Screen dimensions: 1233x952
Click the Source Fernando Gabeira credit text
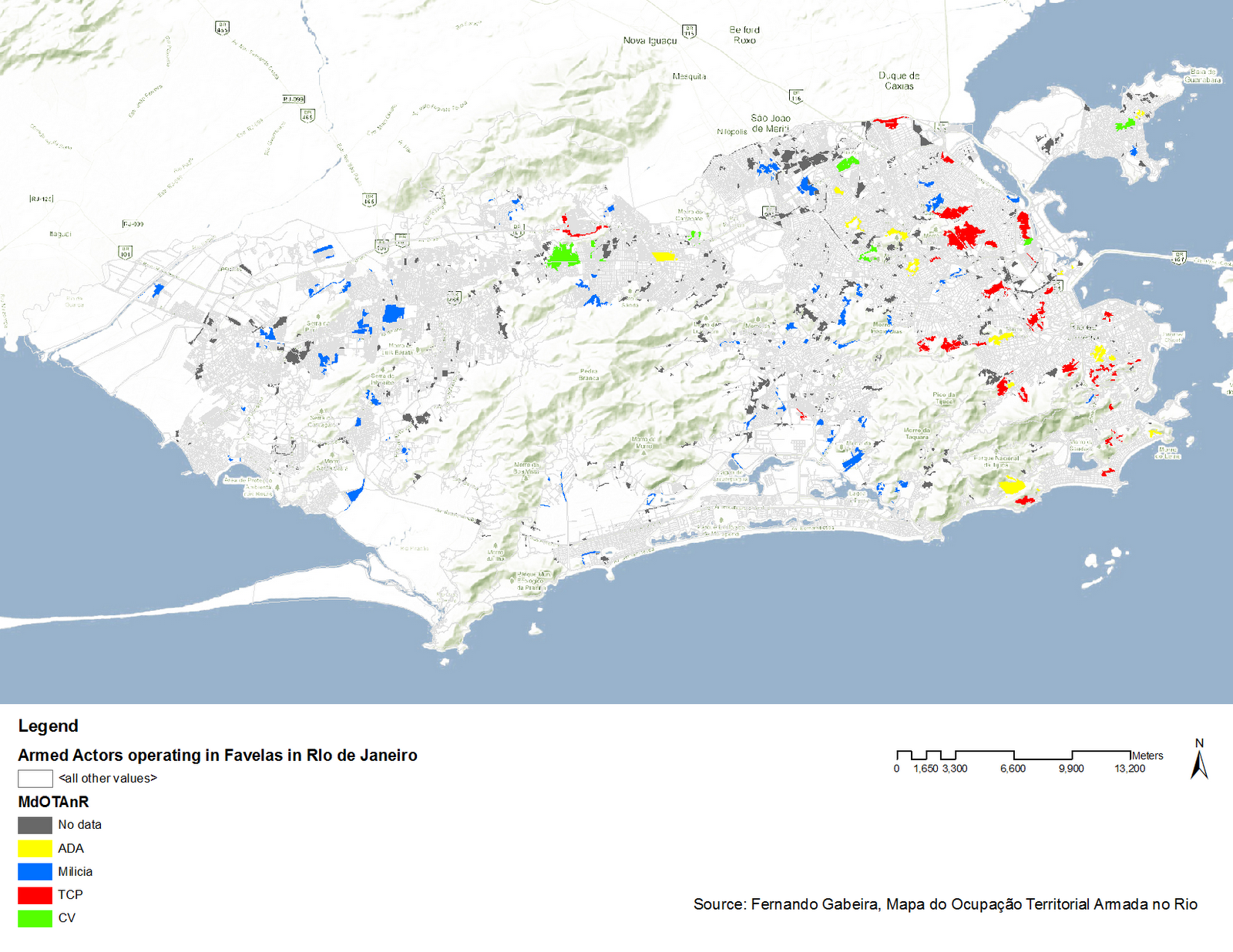(946, 904)
